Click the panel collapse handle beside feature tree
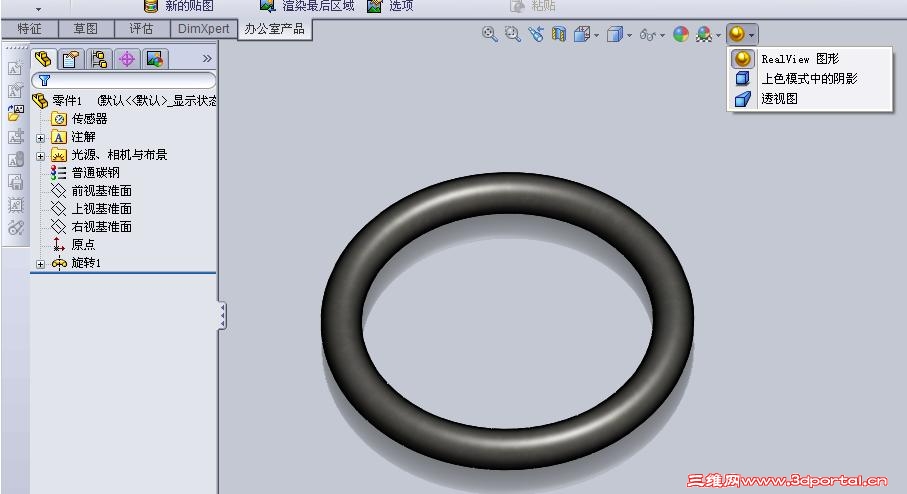This screenshot has width=907, height=494. tap(222, 316)
